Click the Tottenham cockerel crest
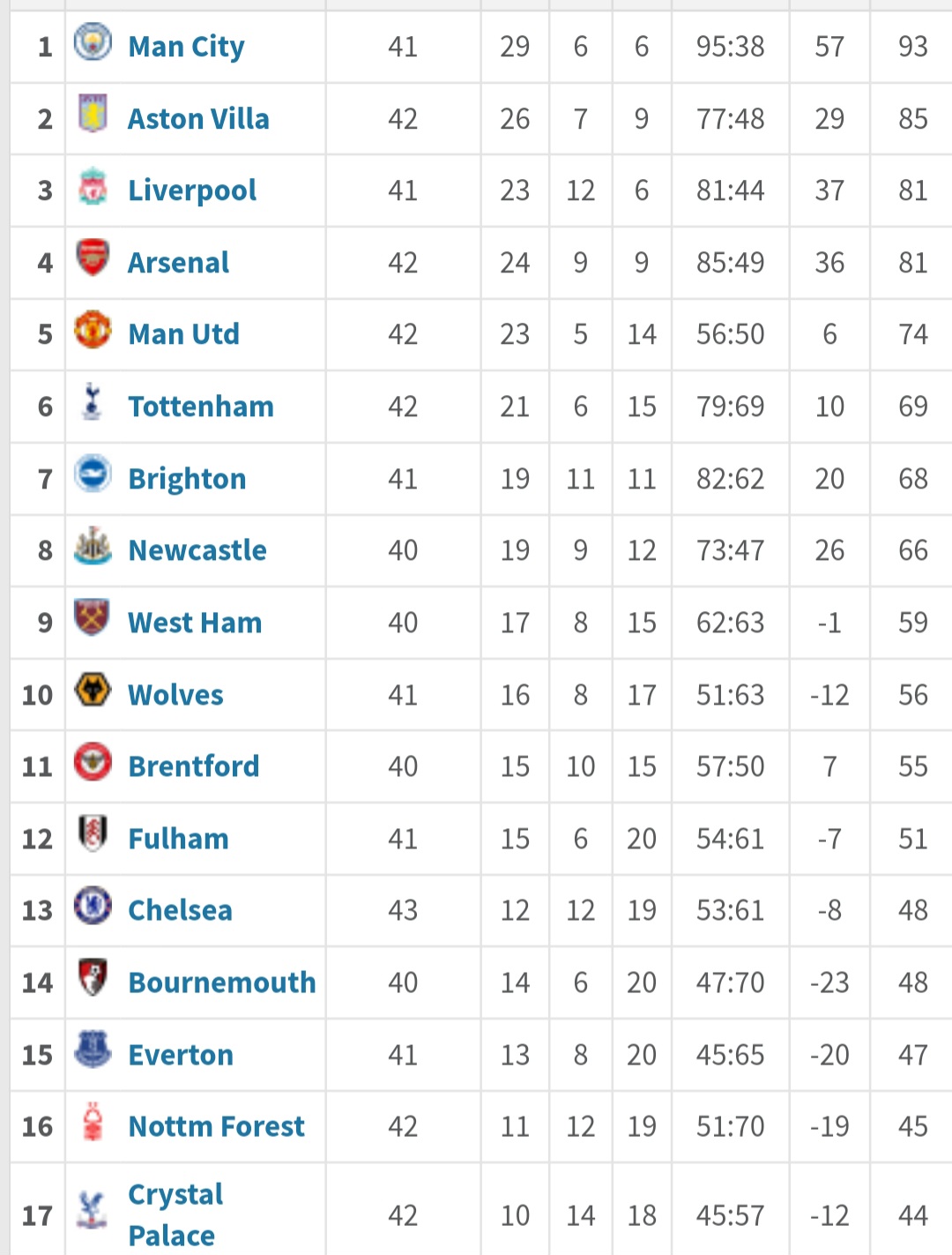This screenshot has height=1255, width=952. point(93,401)
